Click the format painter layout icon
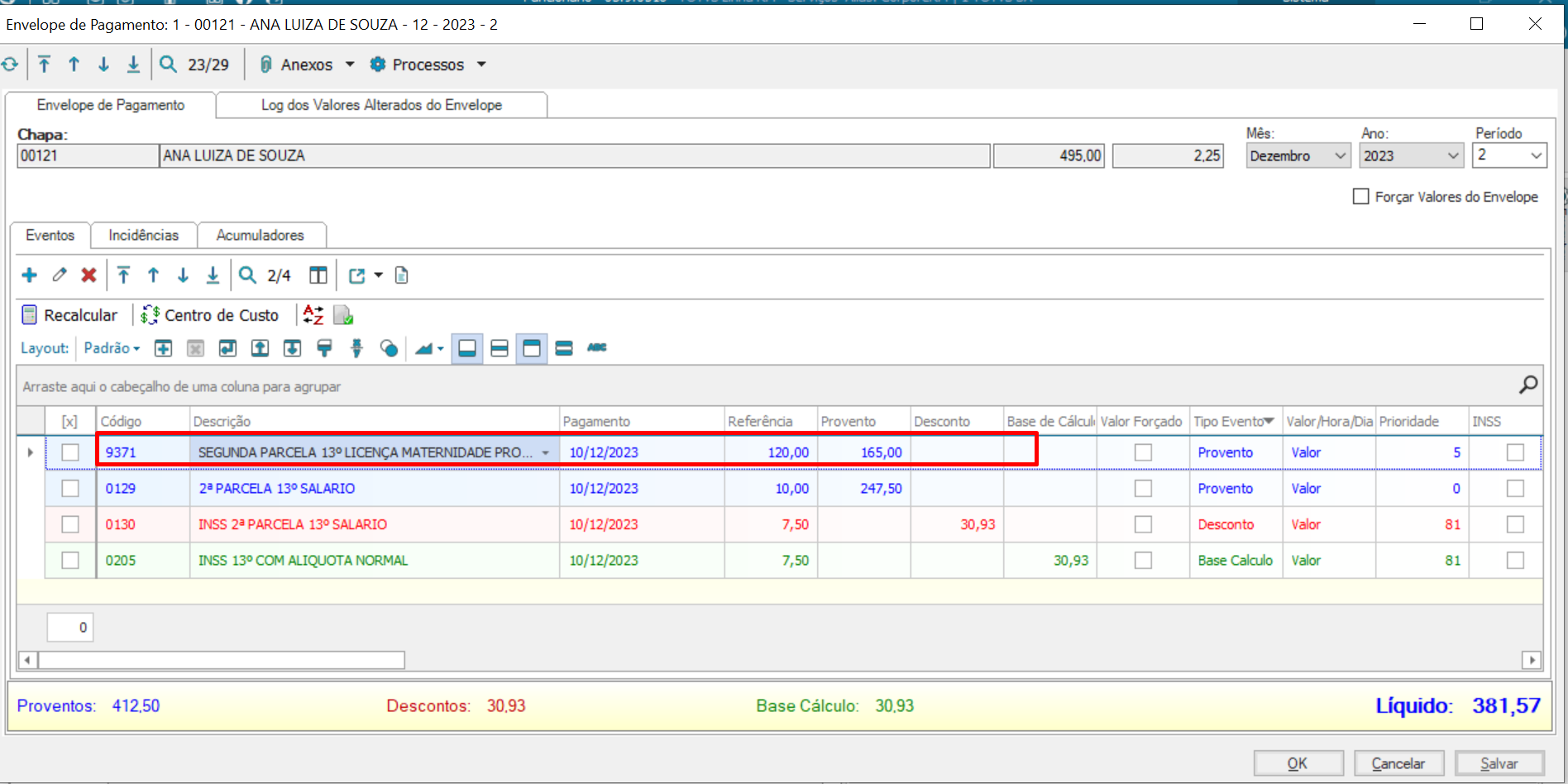The height and width of the screenshot is (784, 1568). (325, 348)
